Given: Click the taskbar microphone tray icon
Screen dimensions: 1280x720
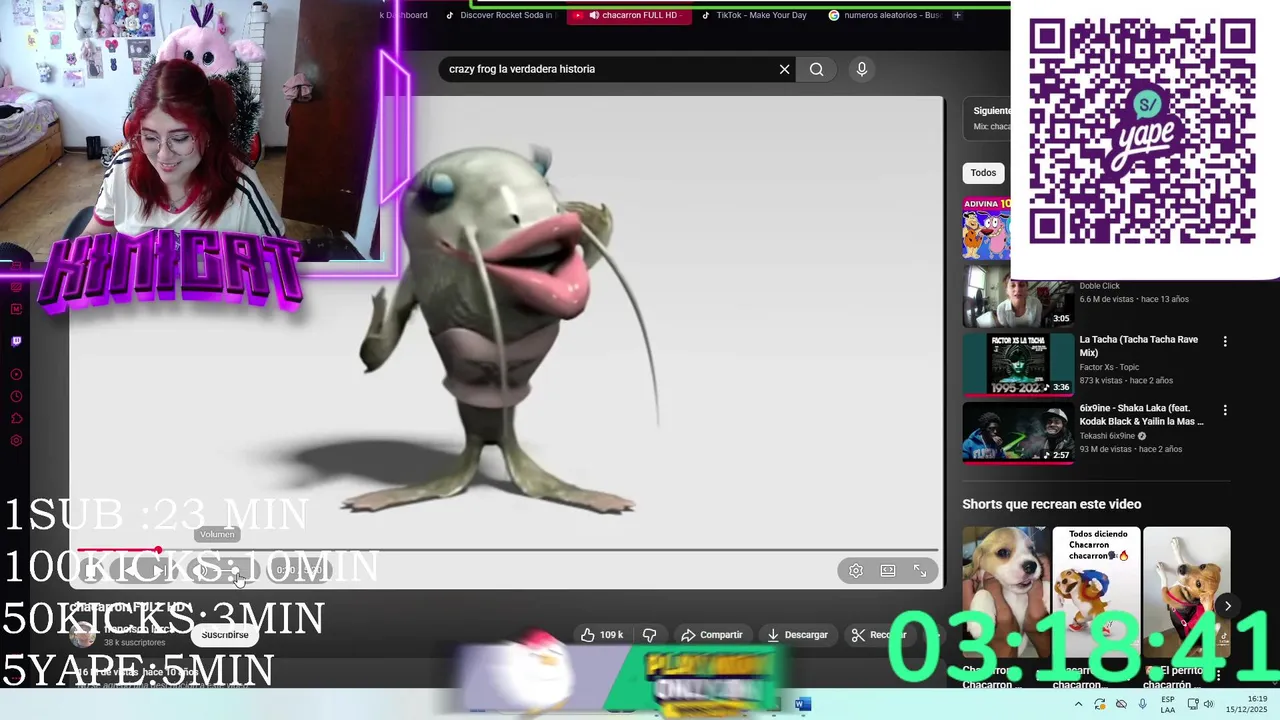Looking at the screenshot, I should click(1143, 704).
